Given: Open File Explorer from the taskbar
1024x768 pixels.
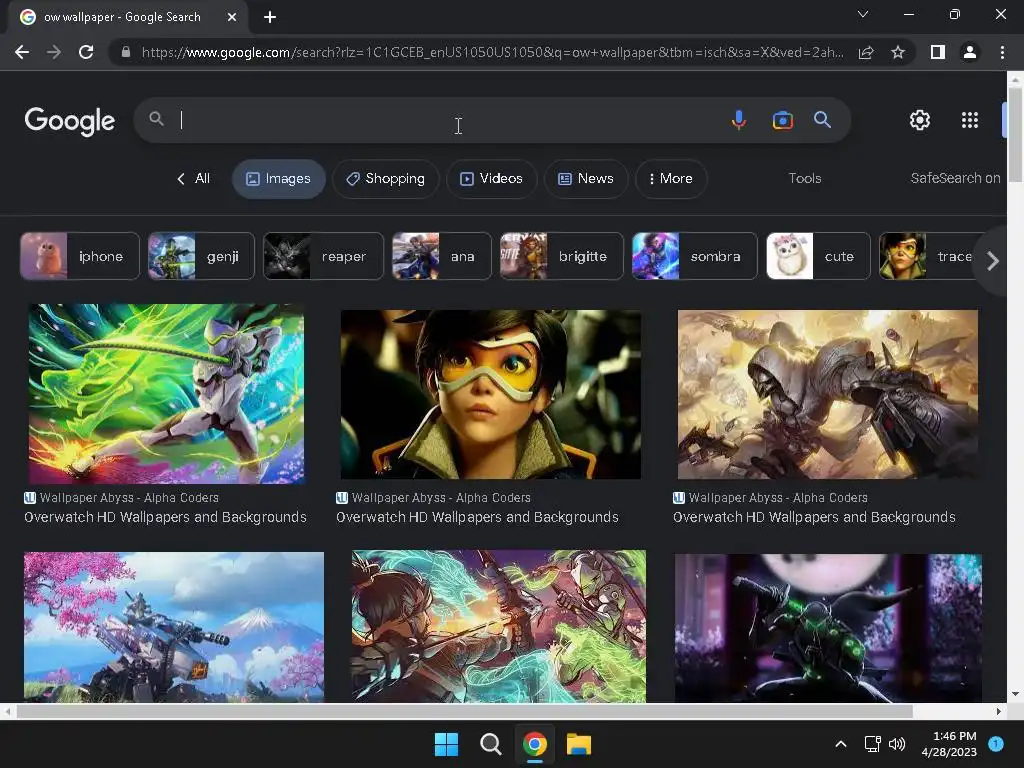Looking at the screenshot, I should (579, 744).
